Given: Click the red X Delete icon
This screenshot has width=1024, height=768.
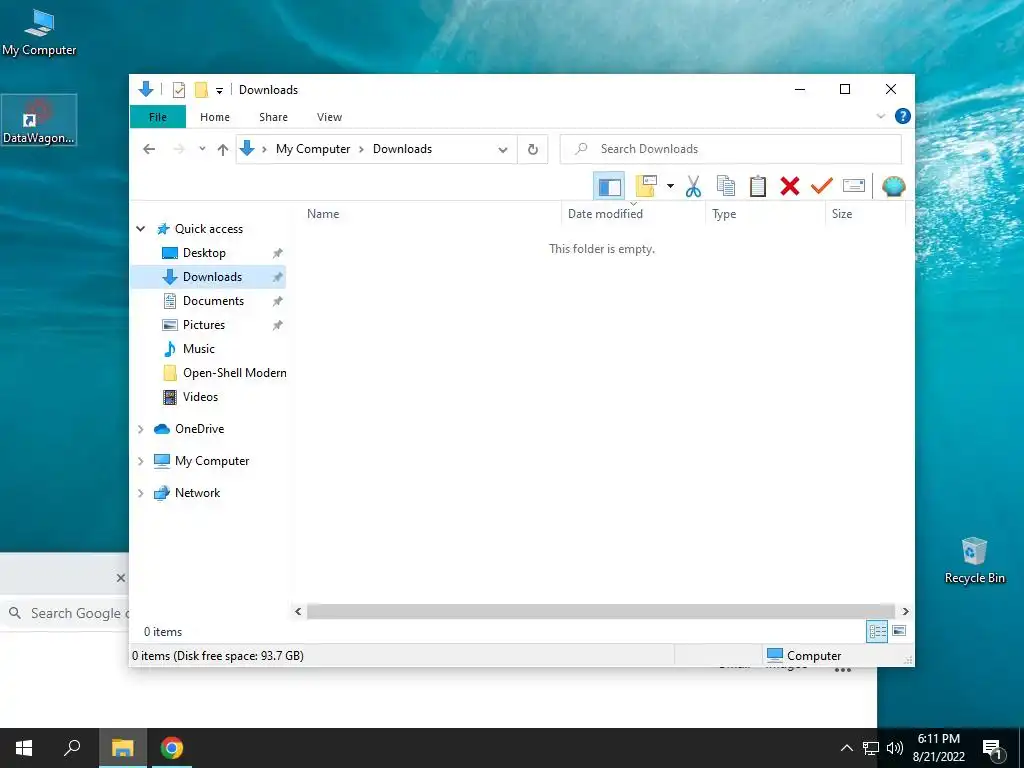Looking at the screenshot, I should [790, 187].
